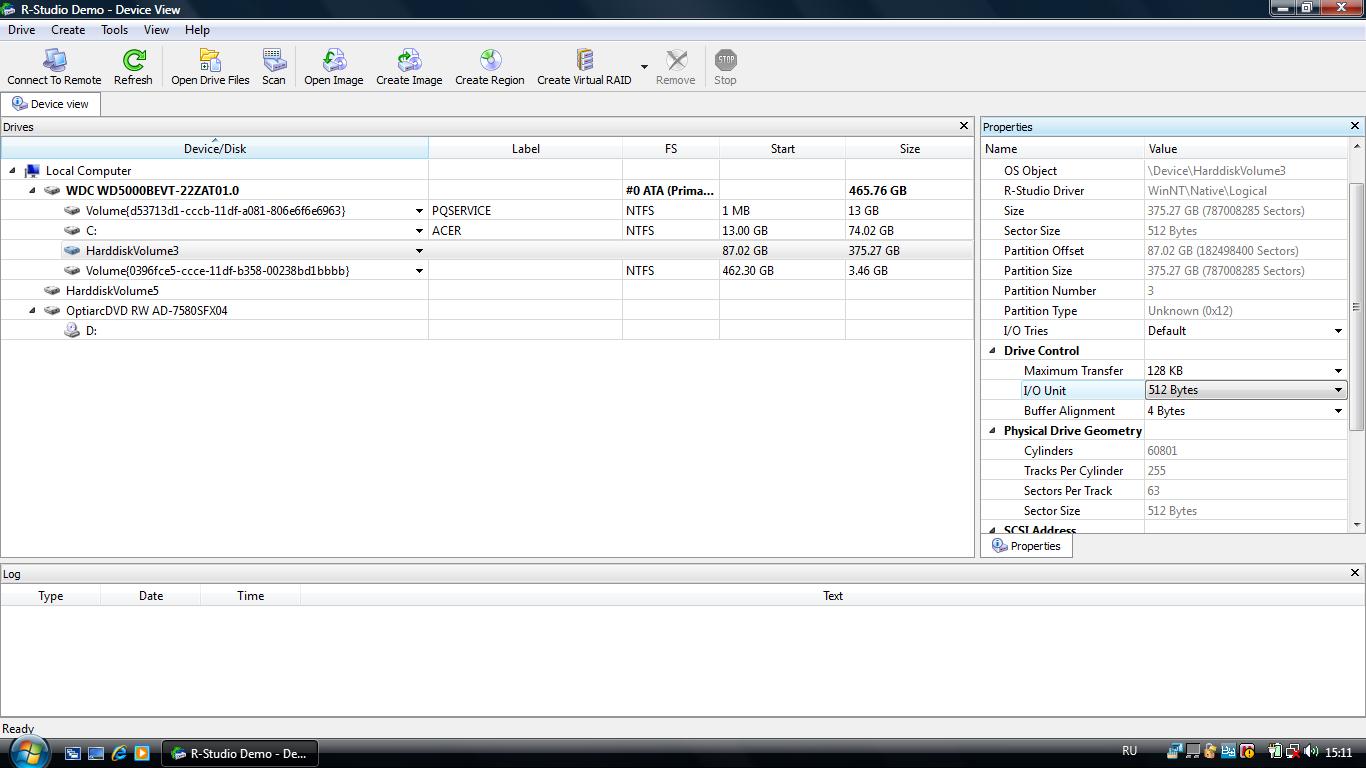Sort by Label column header
Image resolution: width=1366 pixels, height=768 pixels.
525,148
